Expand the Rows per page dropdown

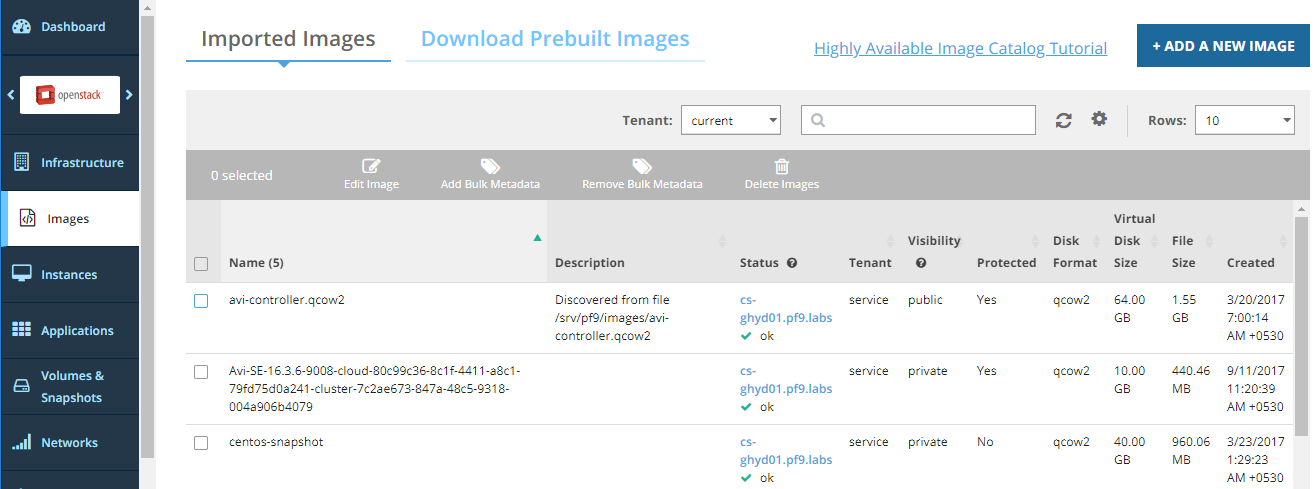pos(1245,120)
